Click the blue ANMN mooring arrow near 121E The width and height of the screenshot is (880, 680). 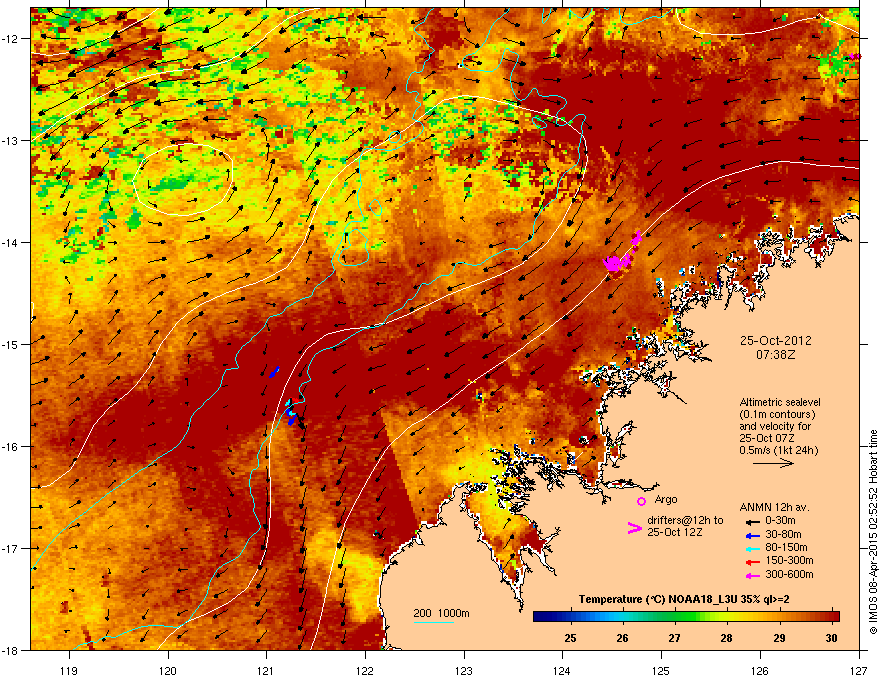click(x=274, y=372)
